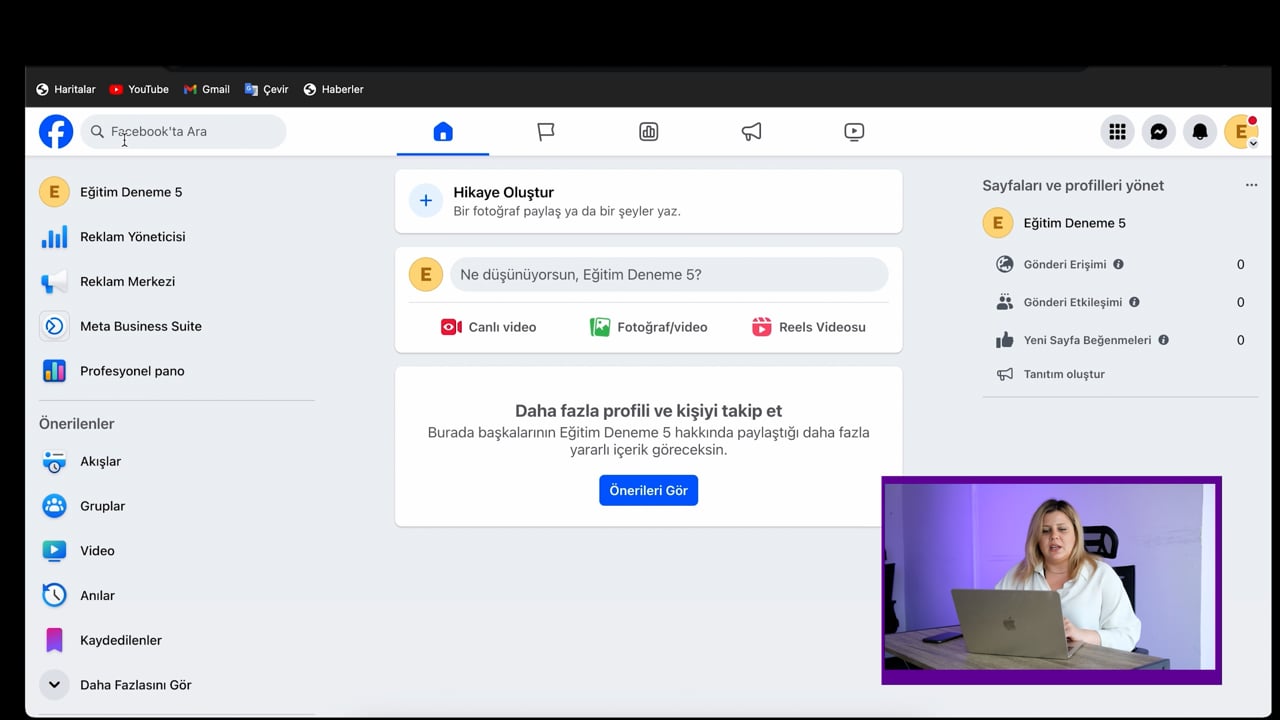Image resolution: width=1280 pixels, height=720 pixels.
Task: Click Gönderi Erişimi metric
Action: (x=1065, y=264)
